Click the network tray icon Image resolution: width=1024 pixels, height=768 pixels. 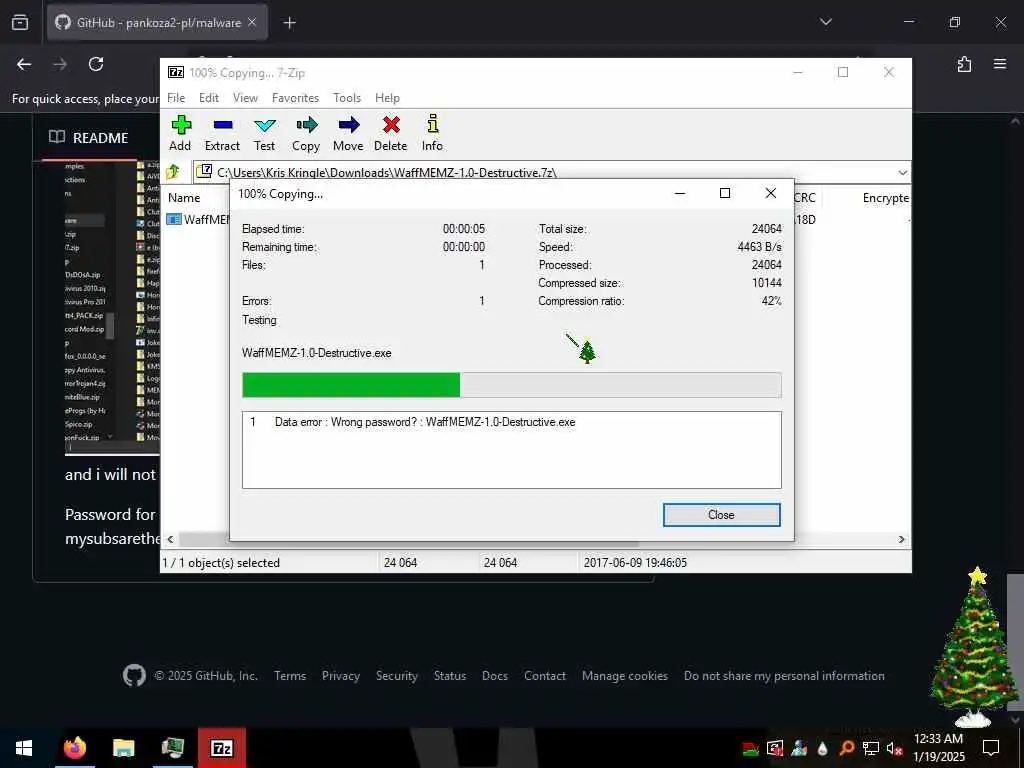[x=871, y=748]
